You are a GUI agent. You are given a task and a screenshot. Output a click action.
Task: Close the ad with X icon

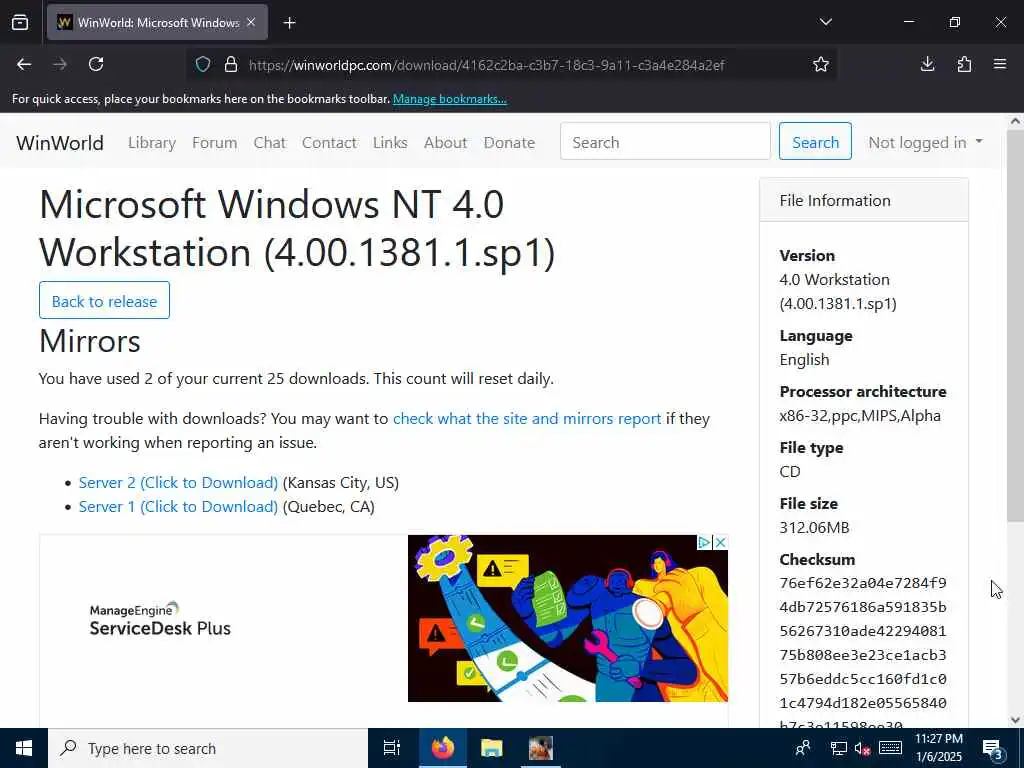click(x=720, y=543)
